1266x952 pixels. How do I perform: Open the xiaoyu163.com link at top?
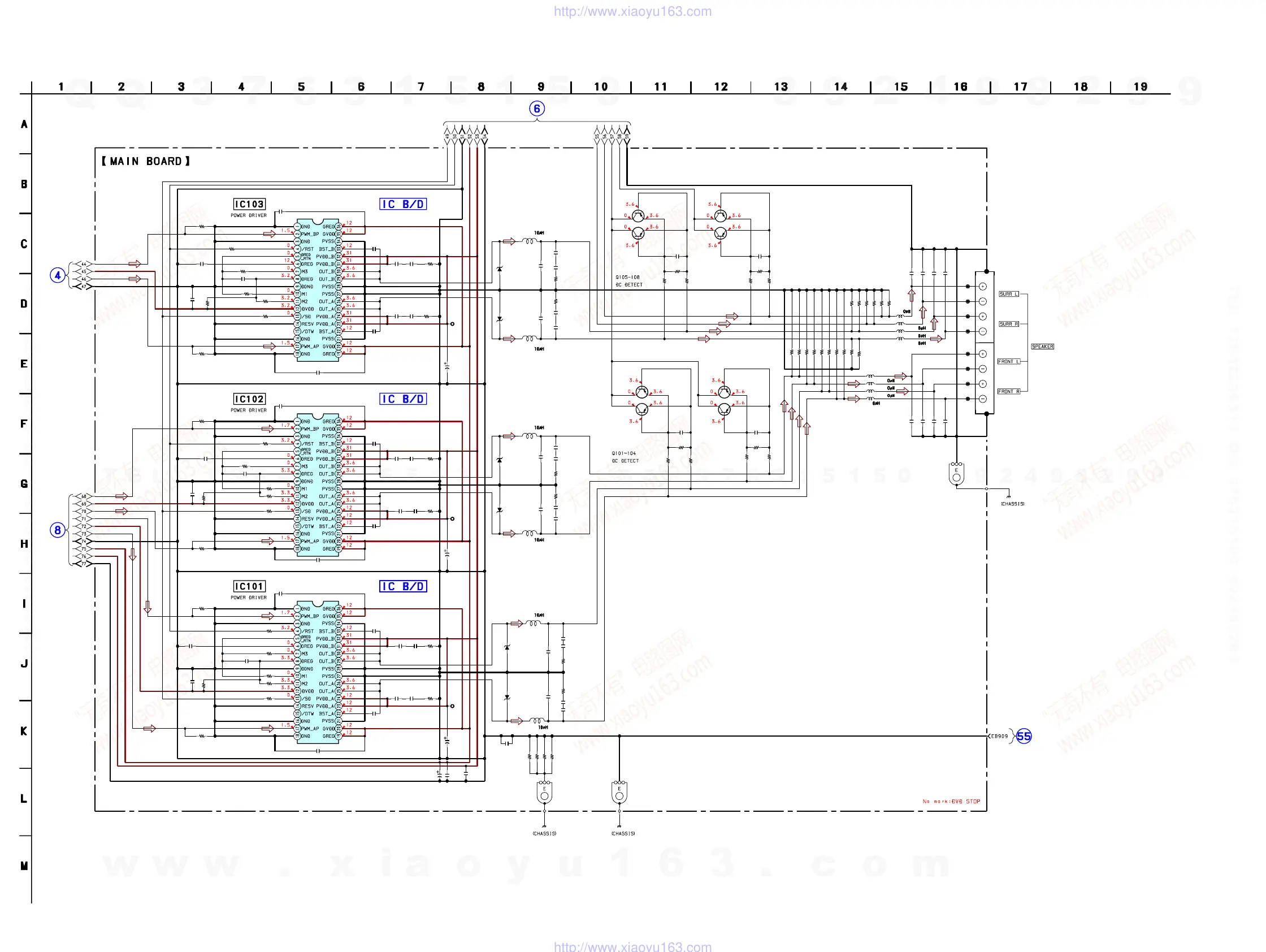coord(632,11)
